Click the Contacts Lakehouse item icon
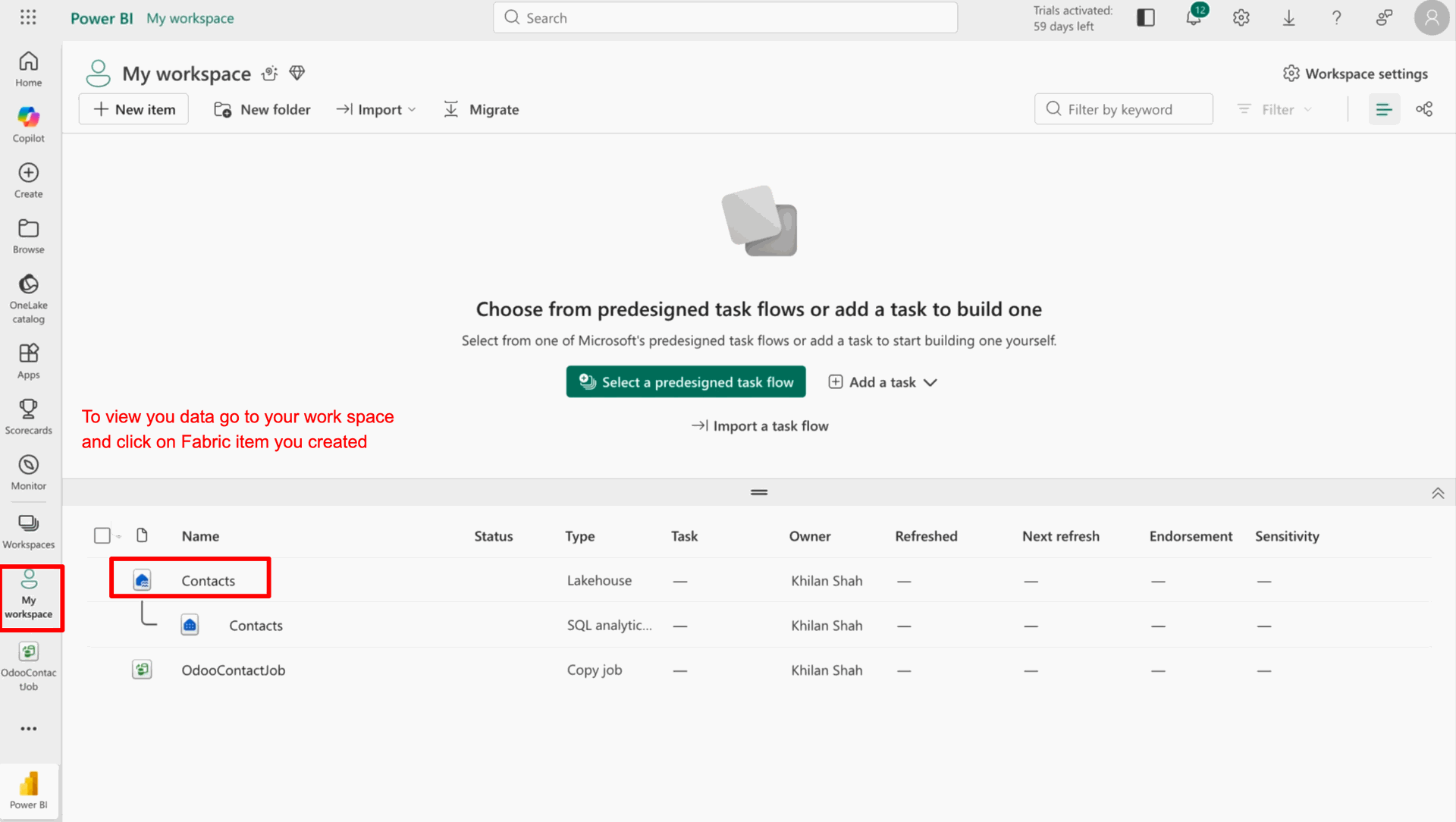The image size is (1456, 822). point(142,581)
